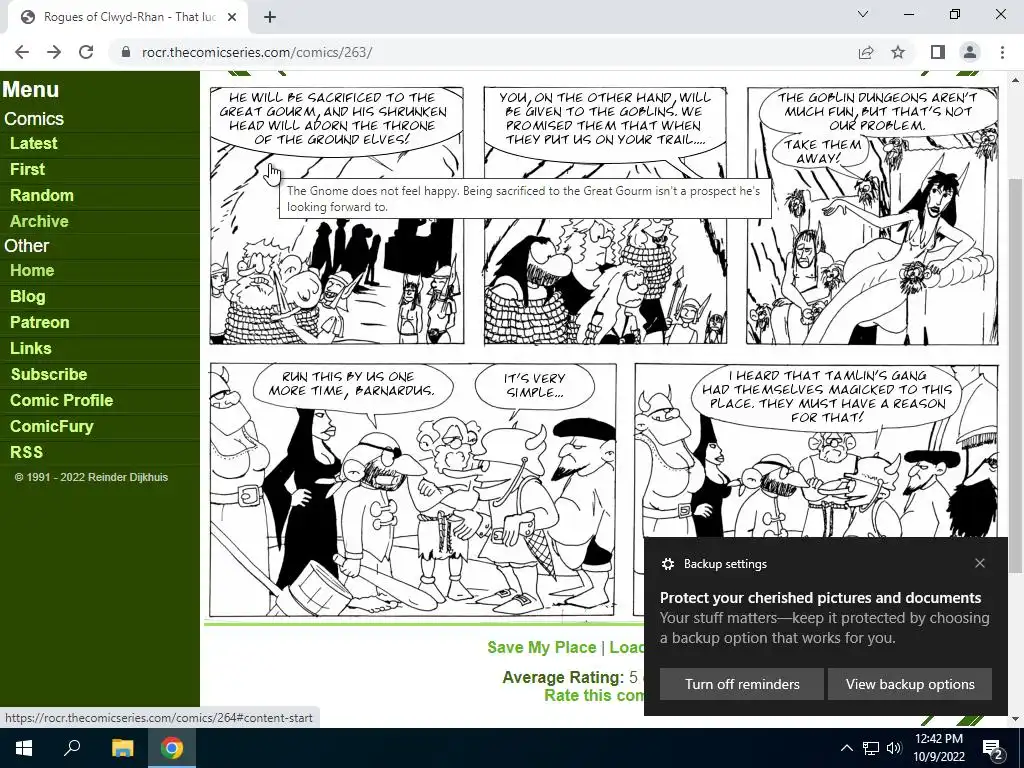1024x768 pixels.
Task: Click Chrome icon in taskbar
Action: [172, 748]
